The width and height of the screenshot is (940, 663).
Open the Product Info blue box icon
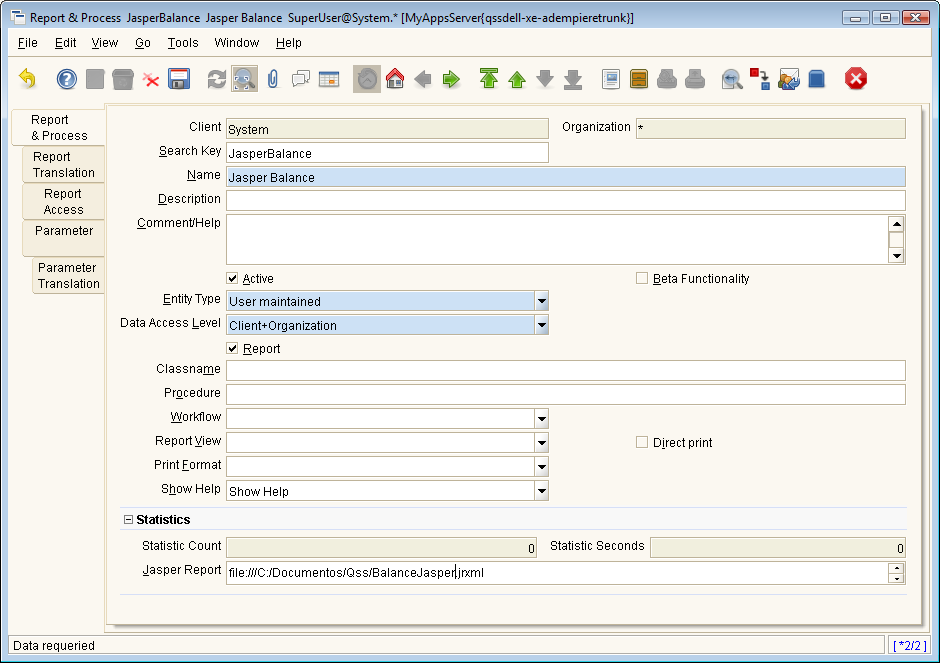coord(817,79)
